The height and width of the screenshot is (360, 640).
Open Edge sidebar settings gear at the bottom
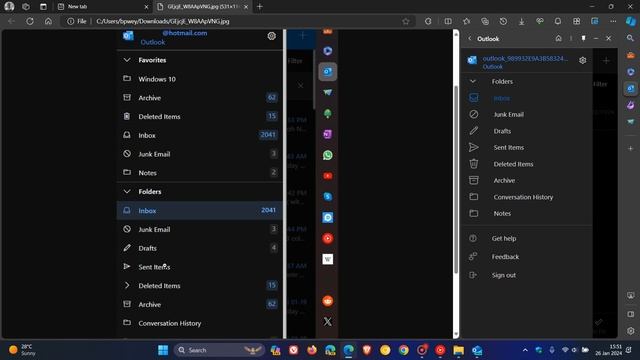click(x=631, y=331)
